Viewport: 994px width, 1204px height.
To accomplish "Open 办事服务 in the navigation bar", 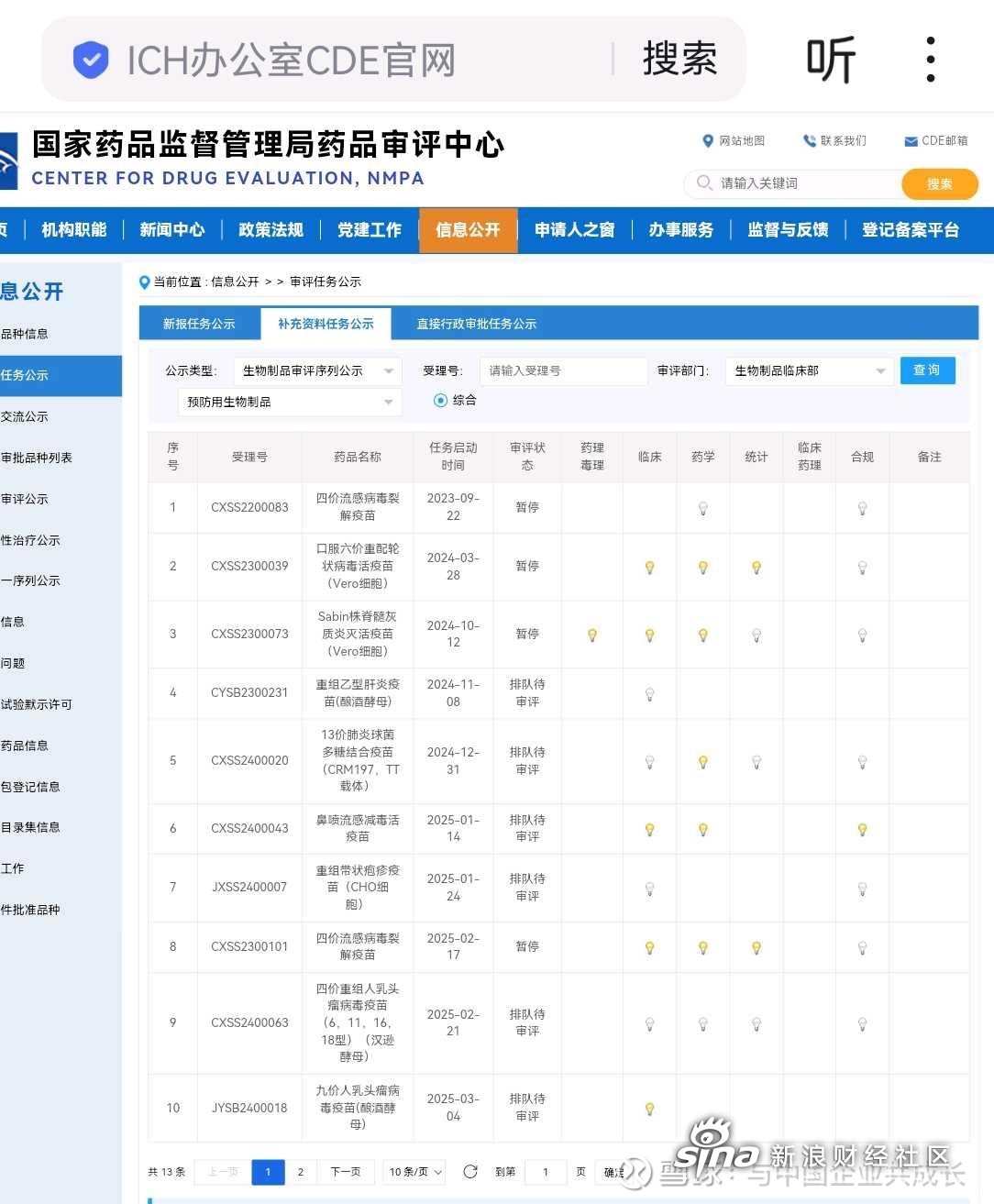I will pyautogui.click(x=681, y=229).
